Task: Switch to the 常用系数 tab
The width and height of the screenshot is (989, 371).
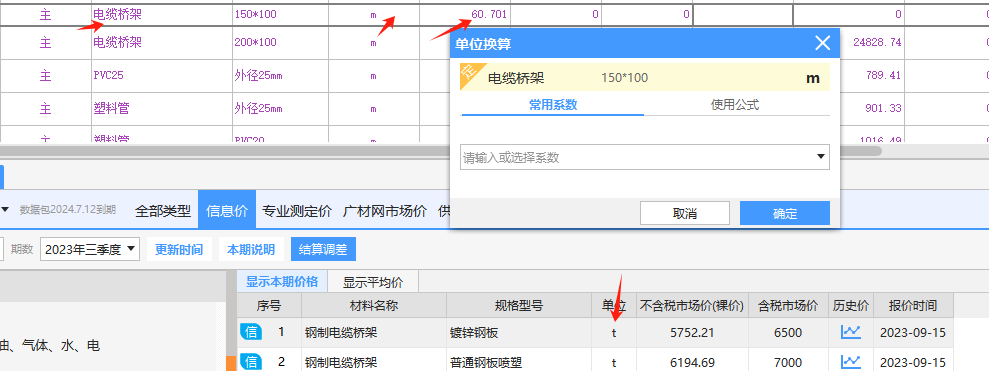Action: pos(553,105)
